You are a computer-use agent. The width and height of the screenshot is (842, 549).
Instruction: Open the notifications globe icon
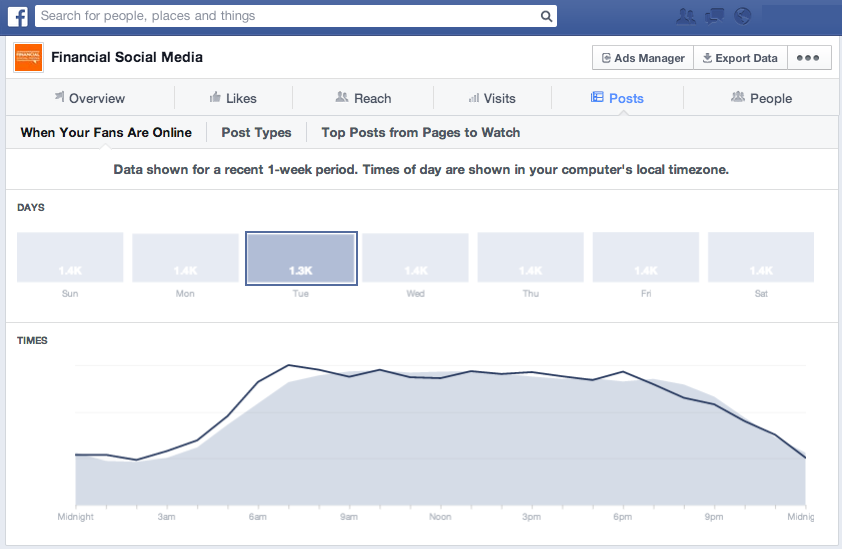tap(743, 16)
